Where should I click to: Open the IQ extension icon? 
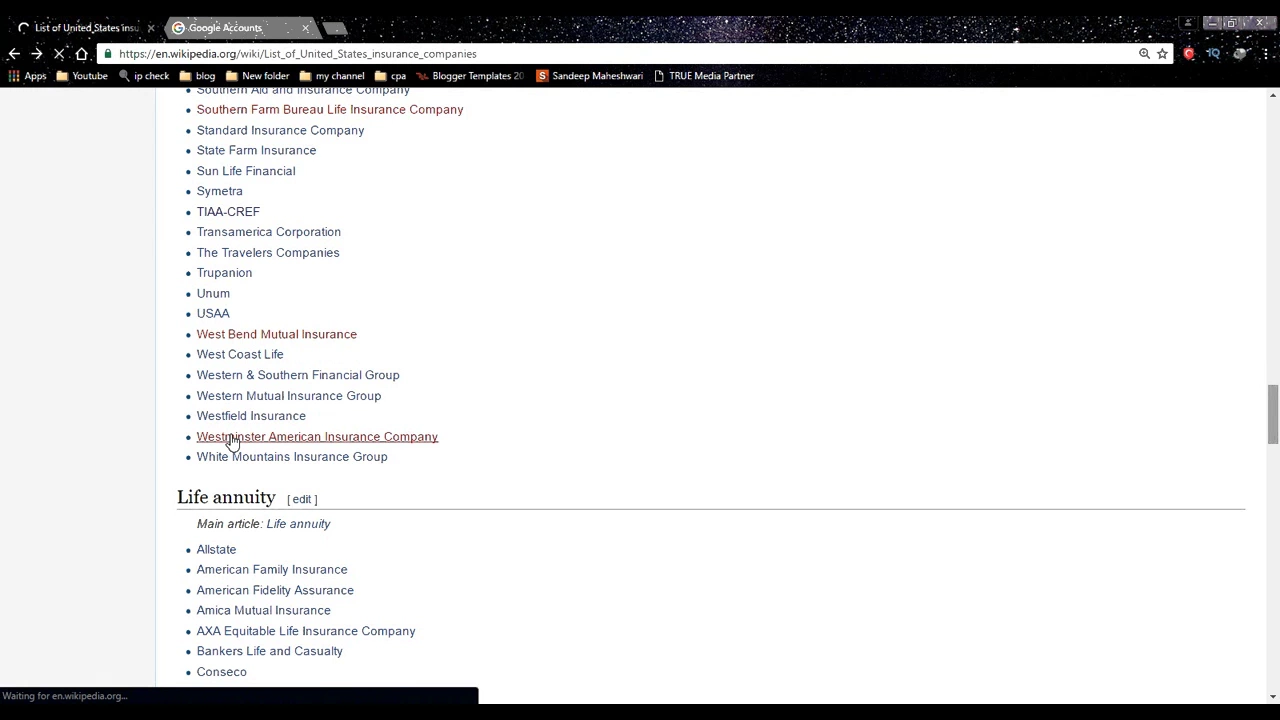1213,54
